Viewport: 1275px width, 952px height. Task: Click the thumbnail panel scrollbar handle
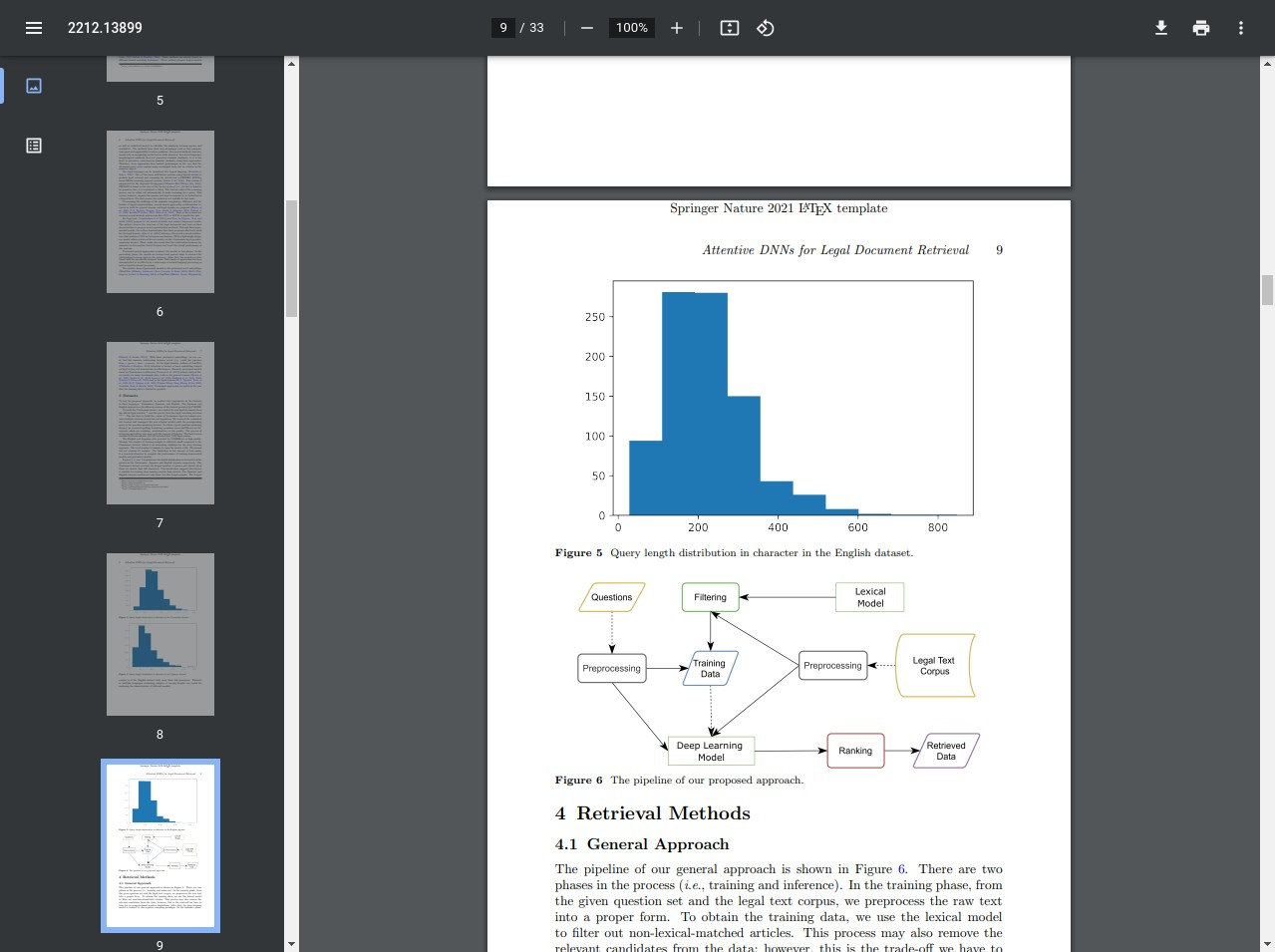pos(291,258)
